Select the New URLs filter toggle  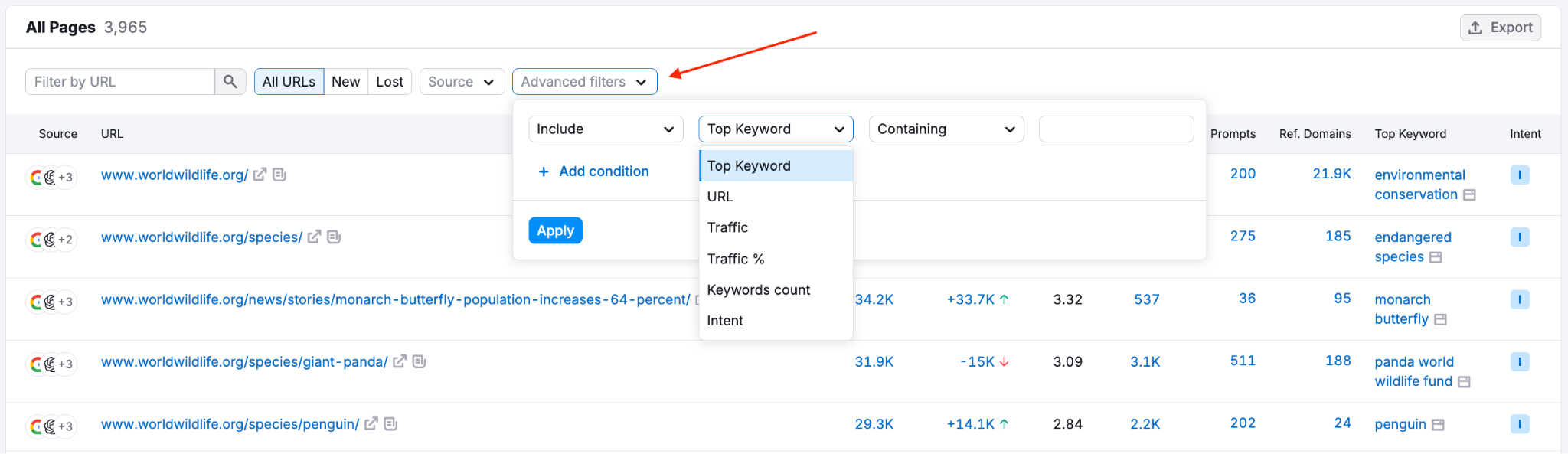pyautogui.click(x=345, y=82)
